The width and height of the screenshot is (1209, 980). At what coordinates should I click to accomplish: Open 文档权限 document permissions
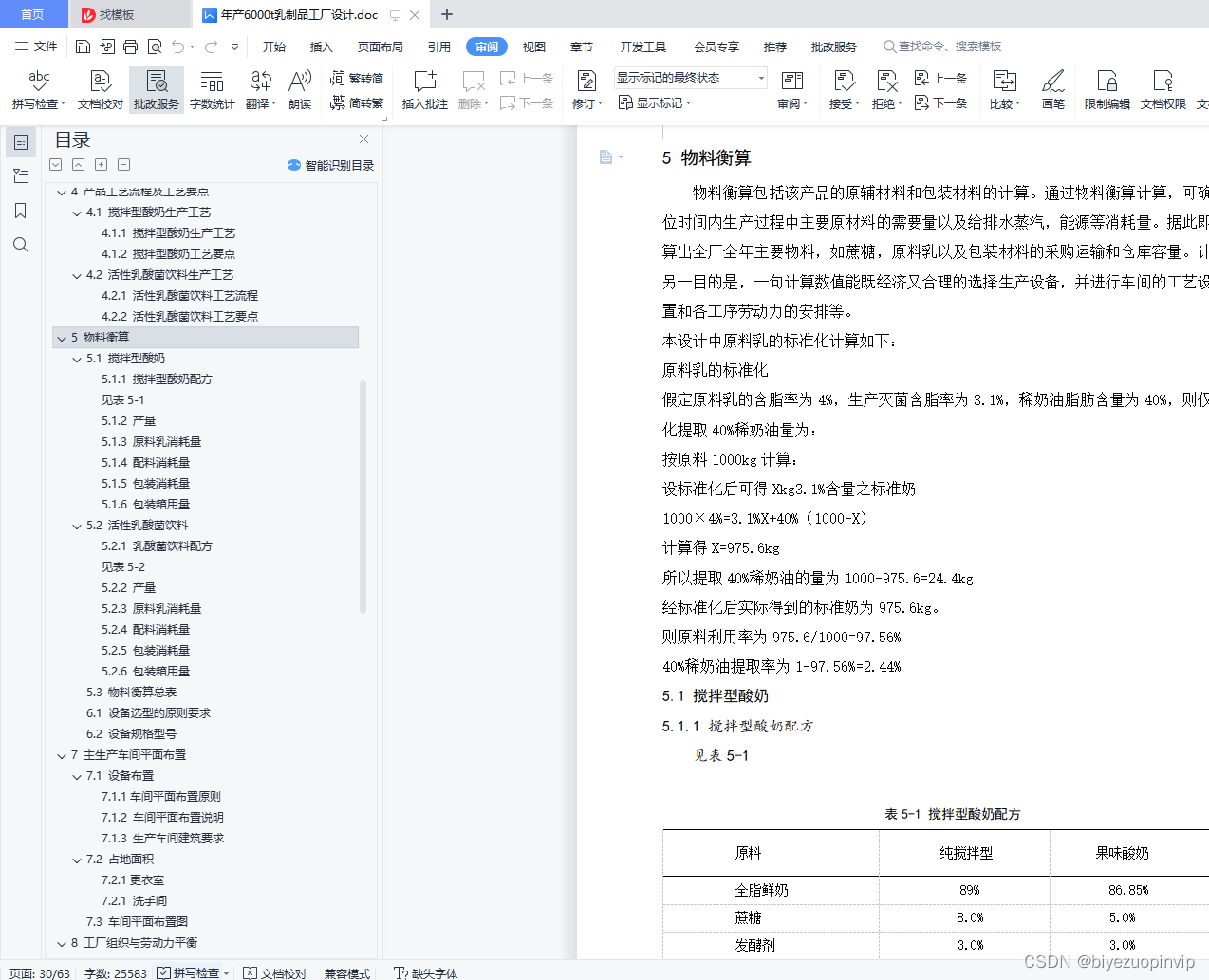coord(1162,90)
